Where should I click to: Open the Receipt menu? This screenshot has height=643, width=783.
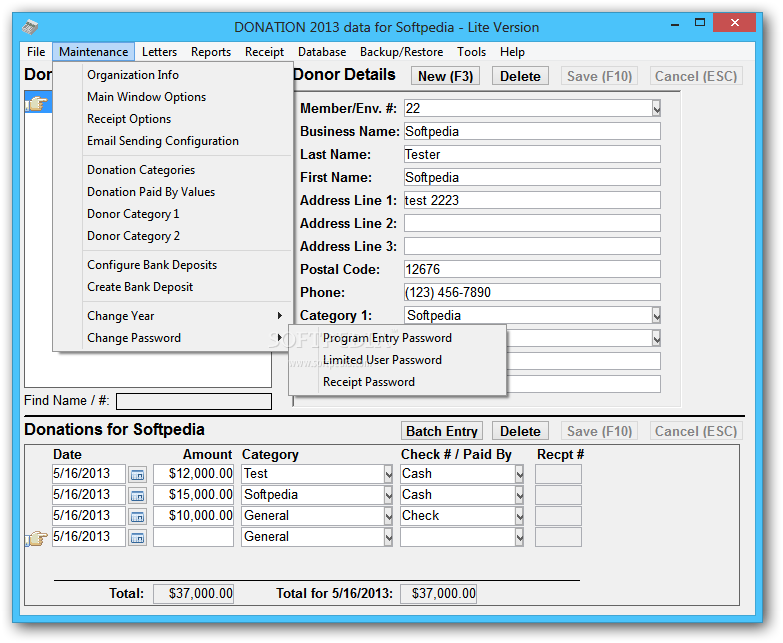coord(264,52)
